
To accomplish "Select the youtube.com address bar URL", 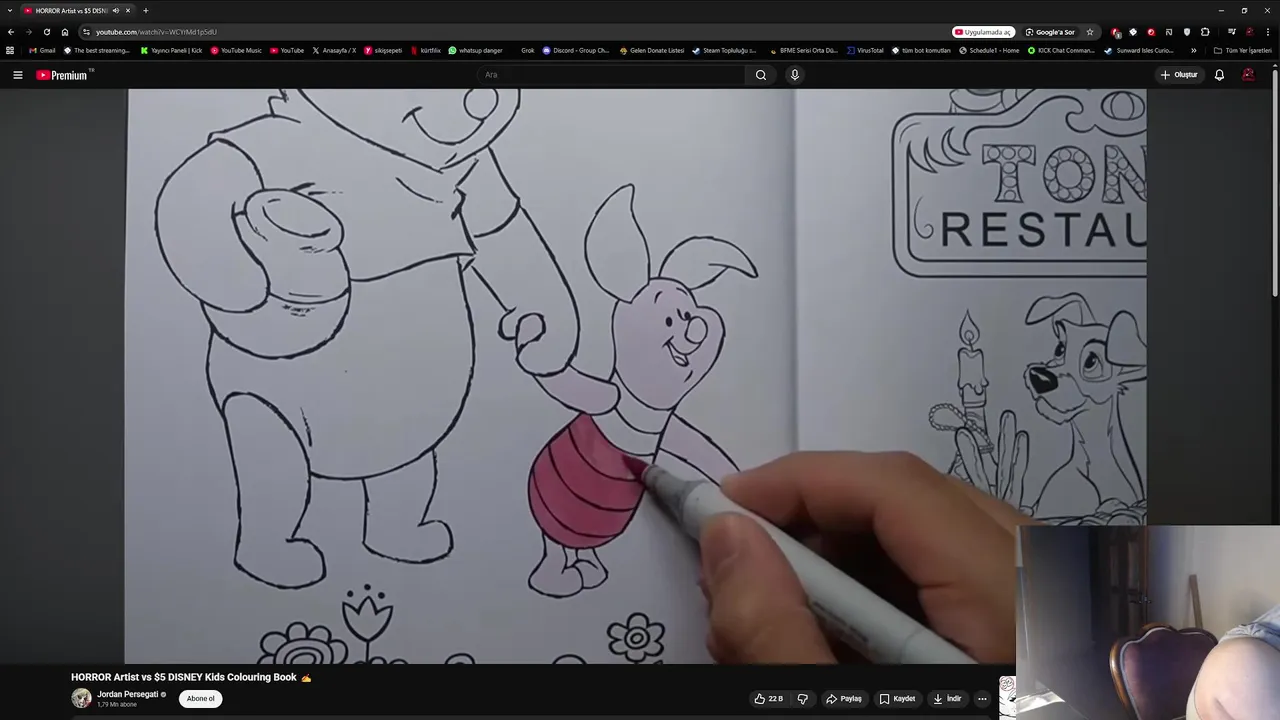I will click(x=156, y=32).
